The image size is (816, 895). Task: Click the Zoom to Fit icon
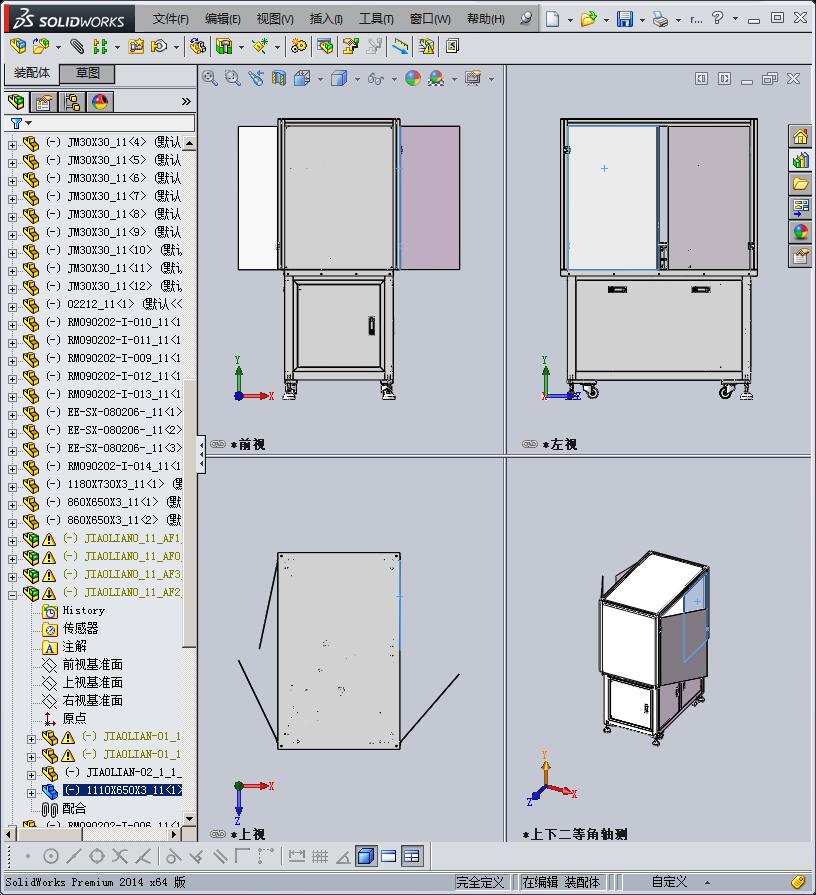[210, 78]
